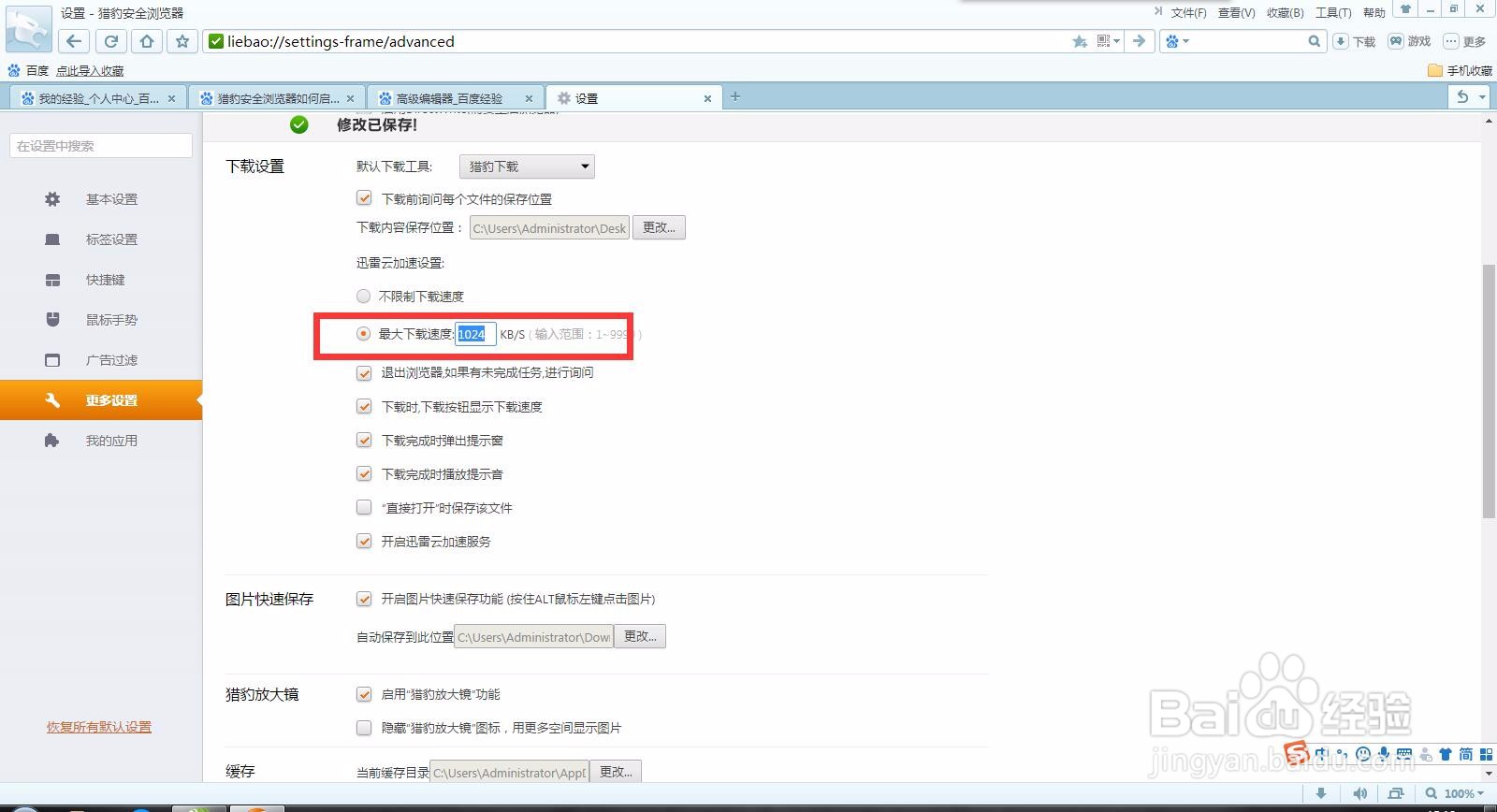This screenshot has height=812, width=1497.
Task: Select 最大下载速度 radio button
Action: coord(363,334)
